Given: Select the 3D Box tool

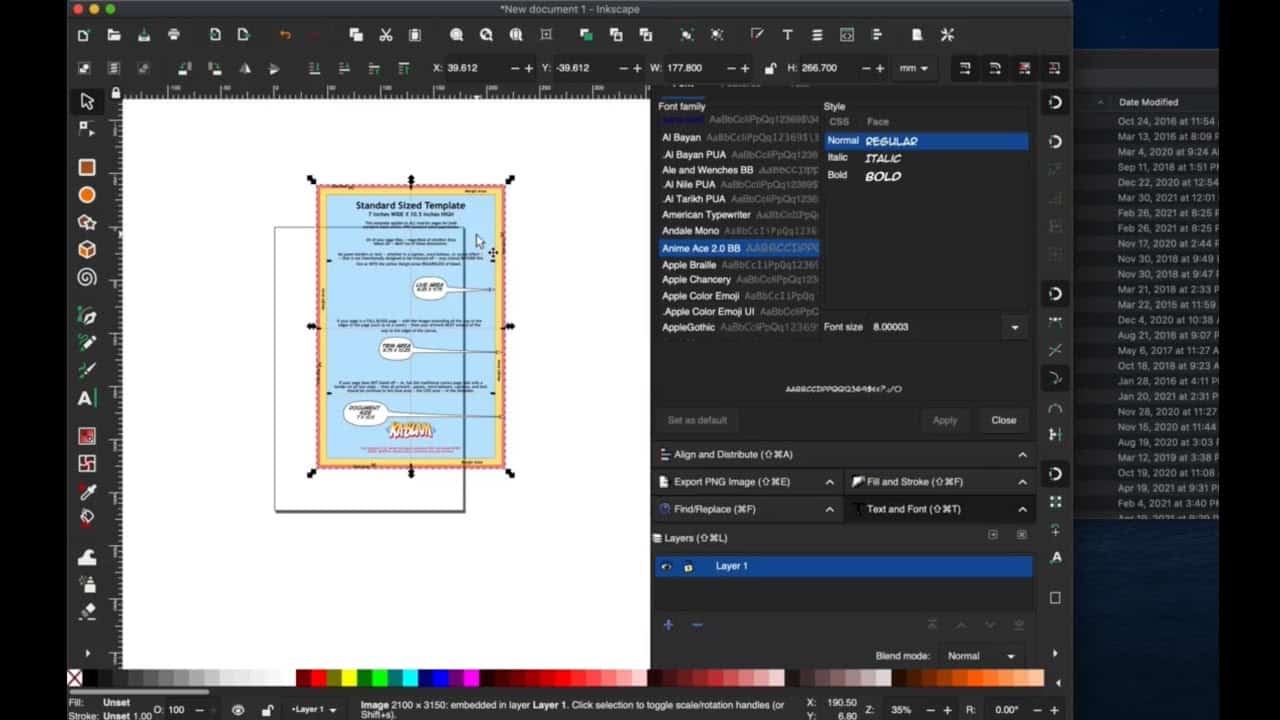Looking at the screenshot, I should pyautogui.click(x=88, y=250).
